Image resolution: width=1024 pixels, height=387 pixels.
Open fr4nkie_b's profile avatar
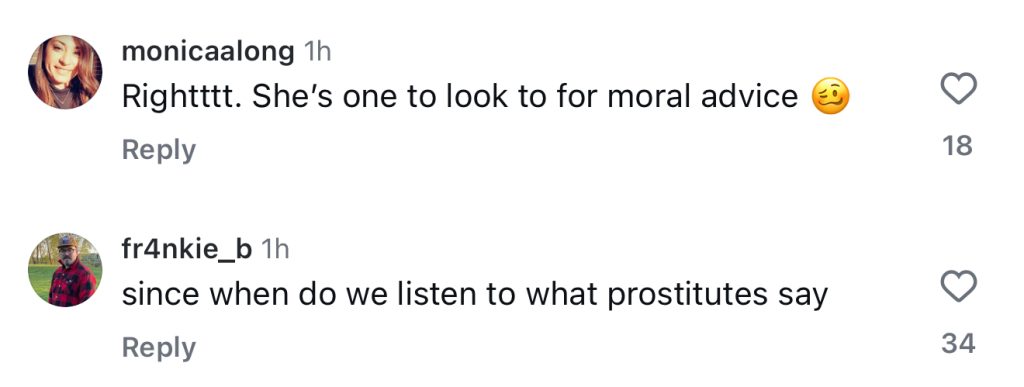click(x=65, y=270)
